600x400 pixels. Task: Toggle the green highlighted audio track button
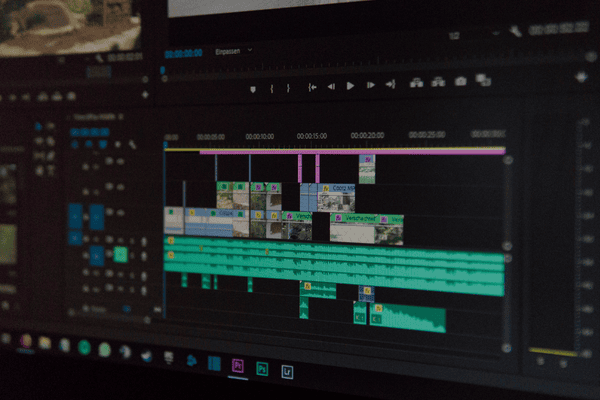tap(120, 254)
